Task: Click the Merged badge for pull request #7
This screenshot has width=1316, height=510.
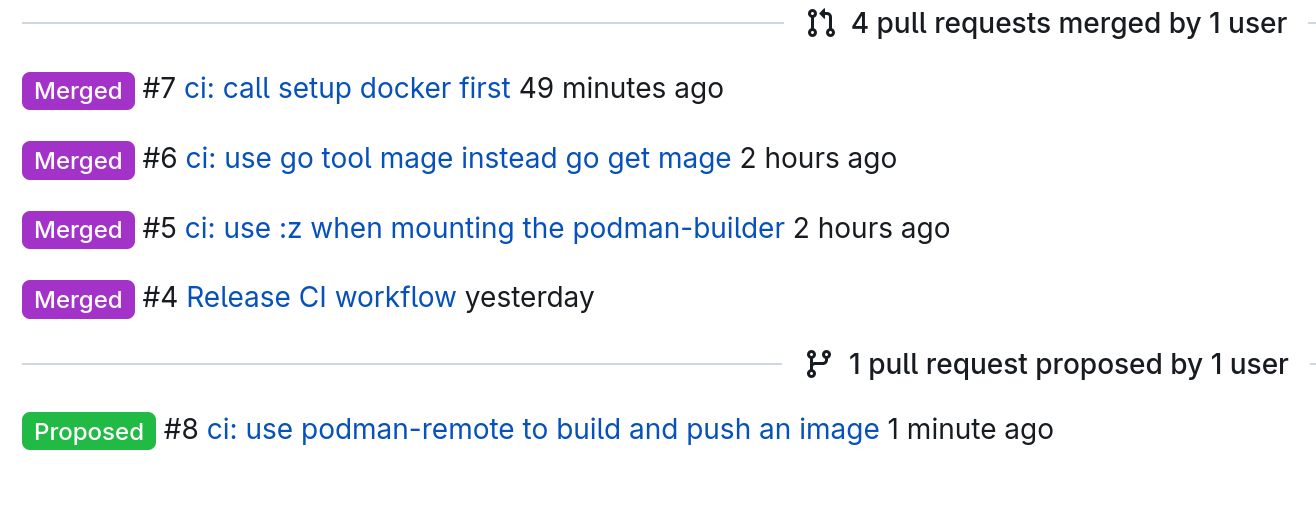Action: point(78,90)
